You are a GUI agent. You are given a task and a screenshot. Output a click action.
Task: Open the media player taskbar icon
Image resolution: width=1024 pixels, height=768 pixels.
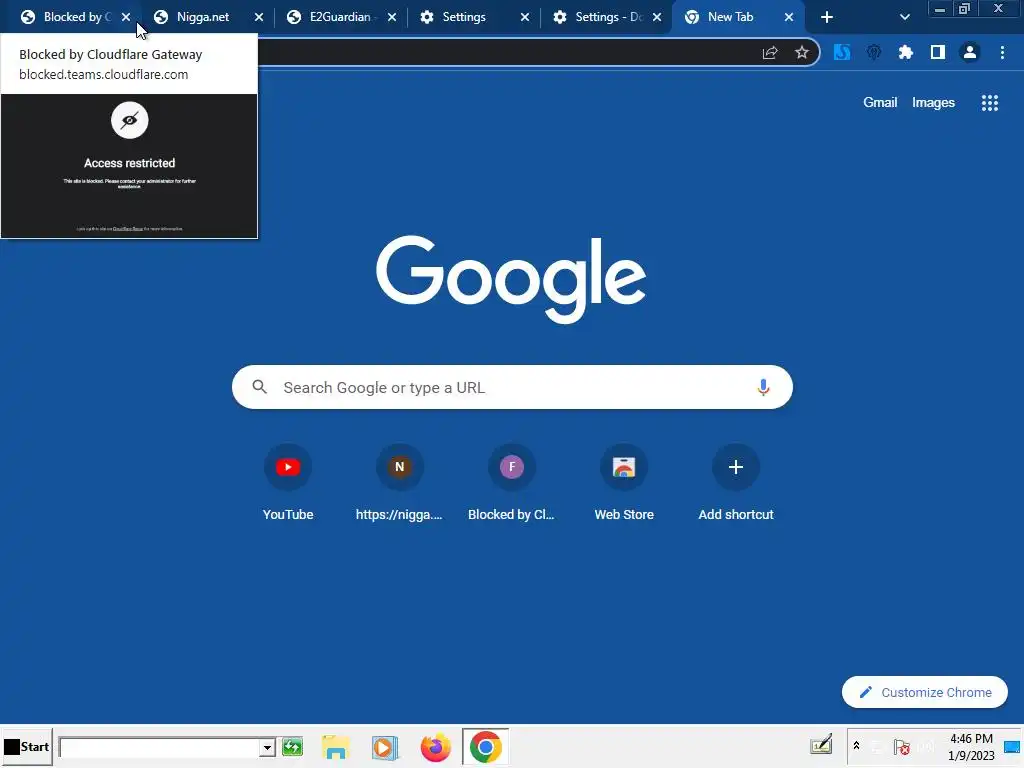385,747
